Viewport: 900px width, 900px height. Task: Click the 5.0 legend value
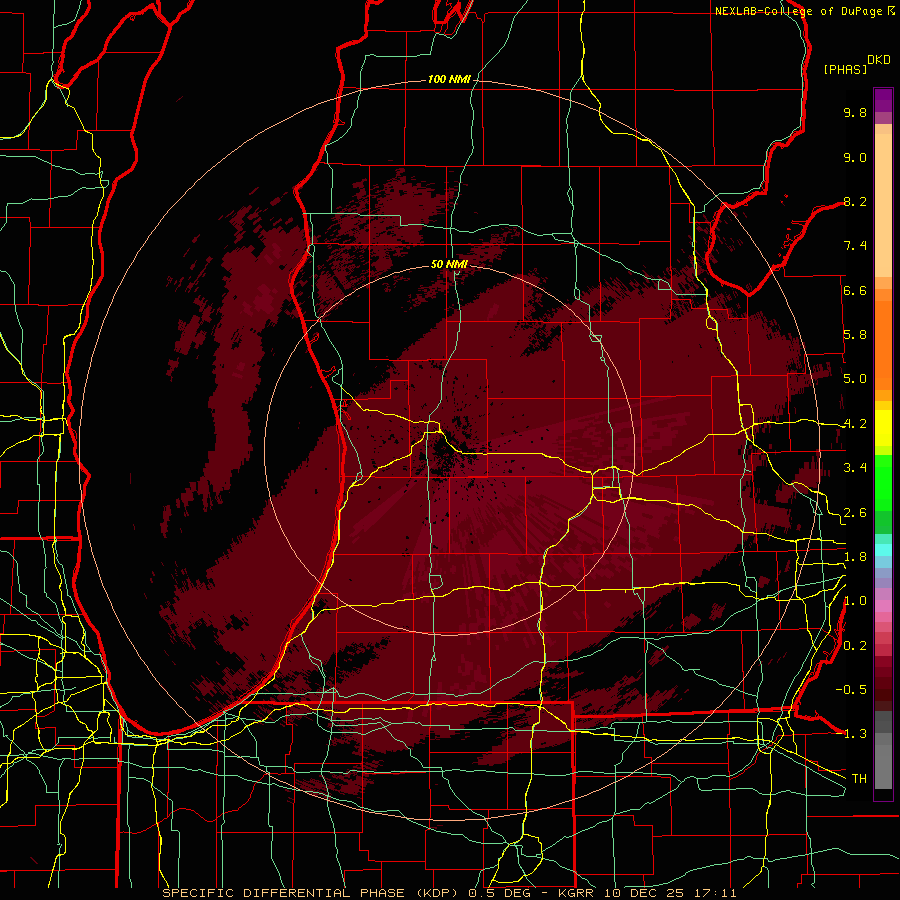(855, 379)
